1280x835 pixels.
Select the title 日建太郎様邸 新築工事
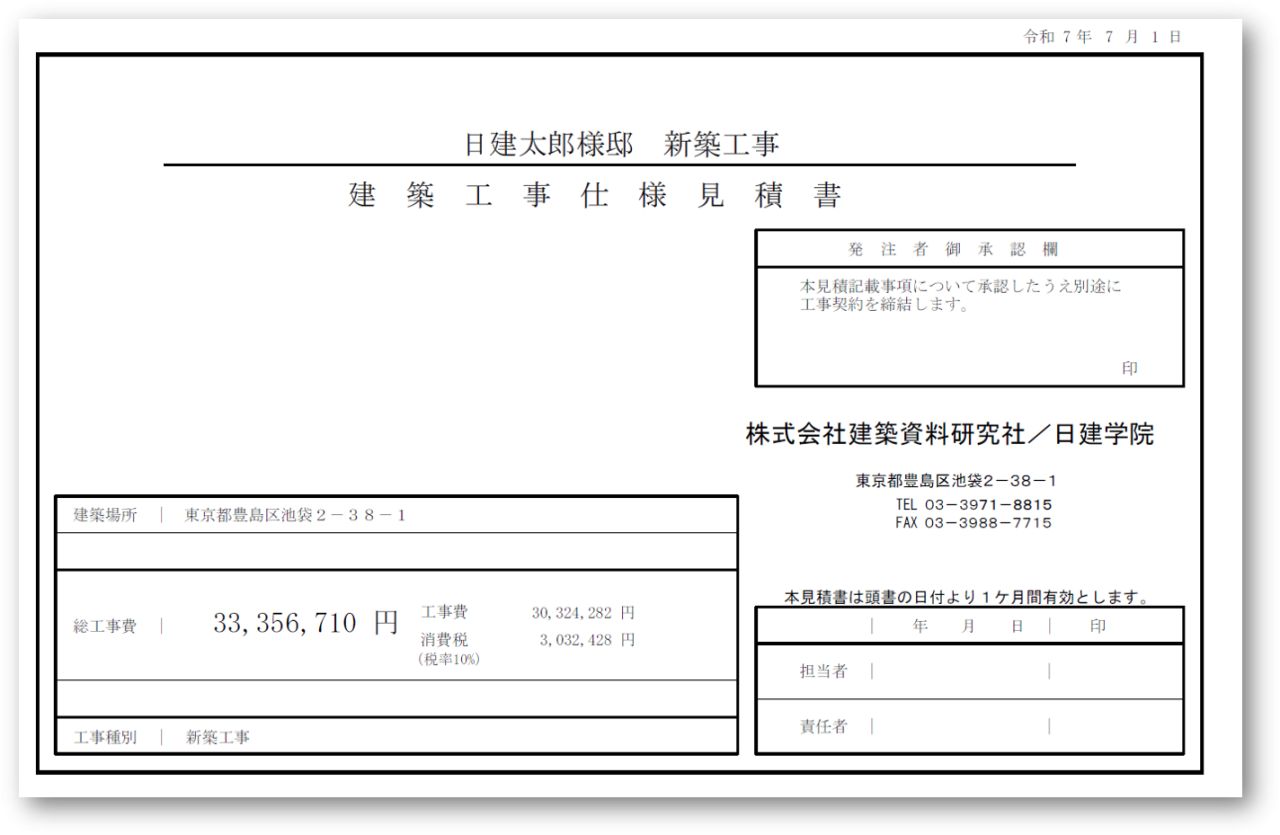pos(621,145)
